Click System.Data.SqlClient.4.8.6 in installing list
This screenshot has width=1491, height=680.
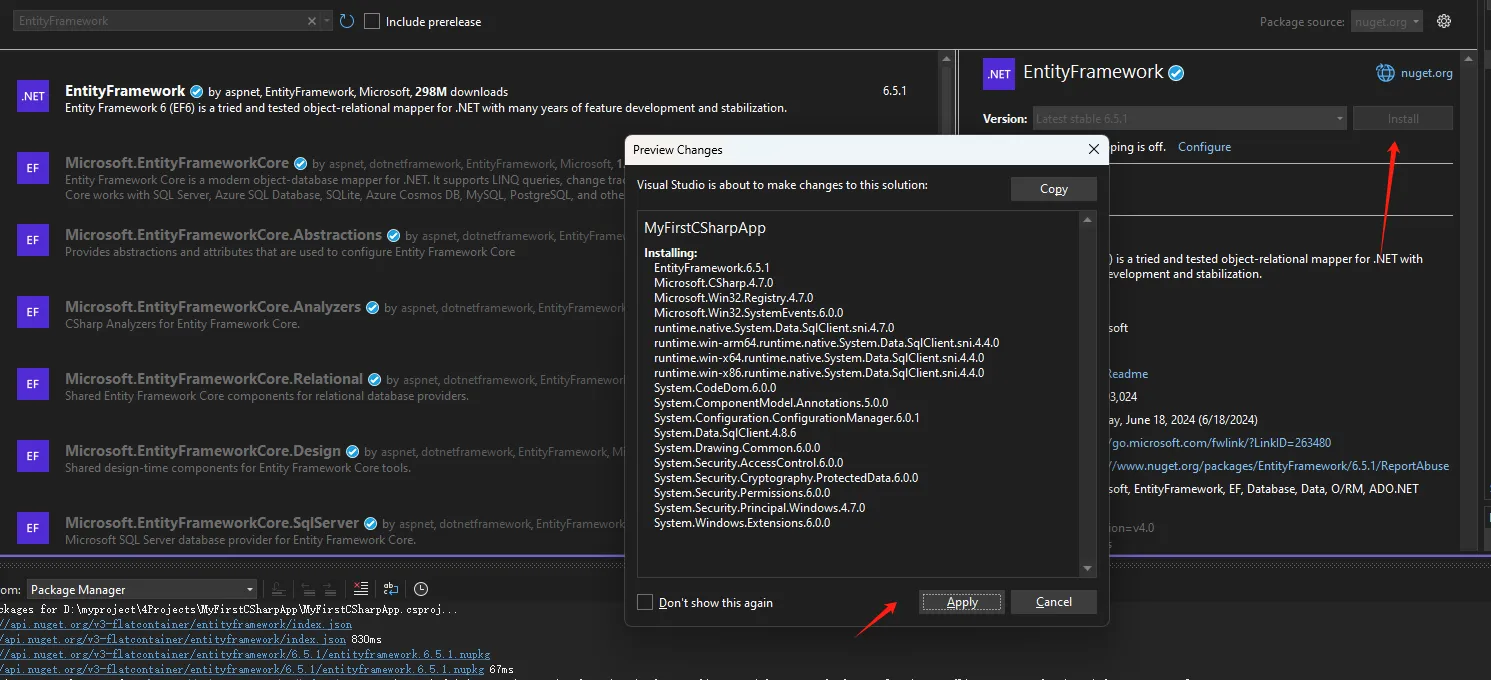point(725,433)
